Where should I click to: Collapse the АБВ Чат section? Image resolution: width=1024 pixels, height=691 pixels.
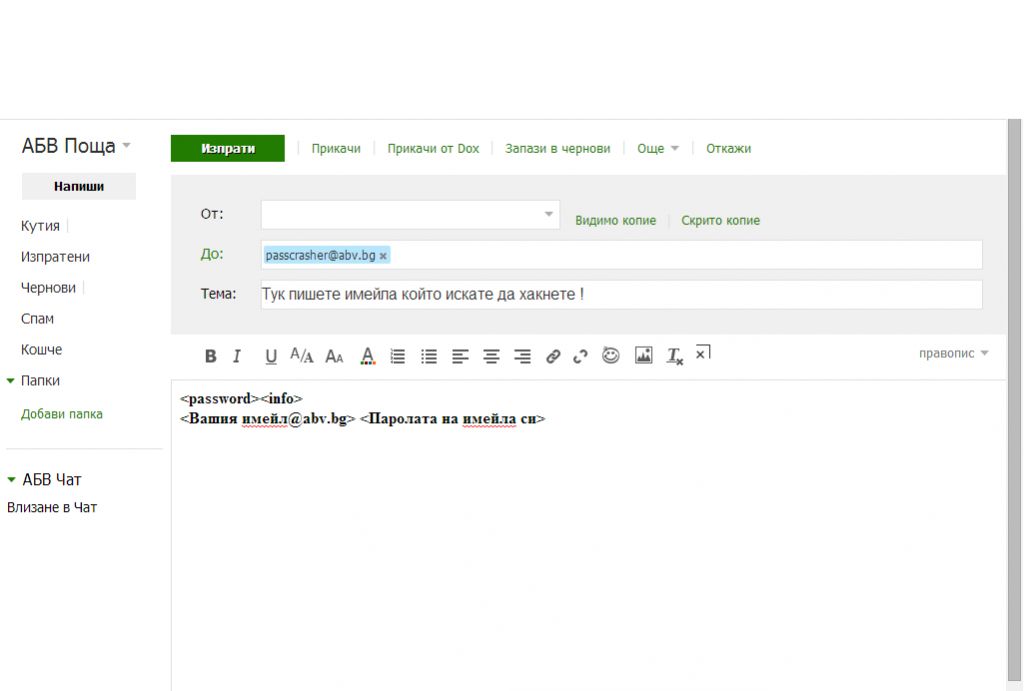tap(11, 479)
